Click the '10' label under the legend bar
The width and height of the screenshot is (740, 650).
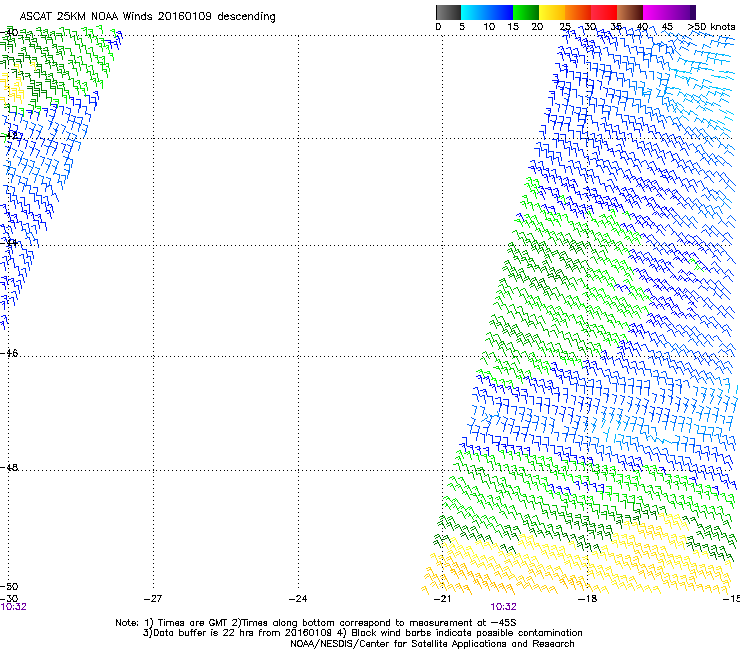pos(489,27)
